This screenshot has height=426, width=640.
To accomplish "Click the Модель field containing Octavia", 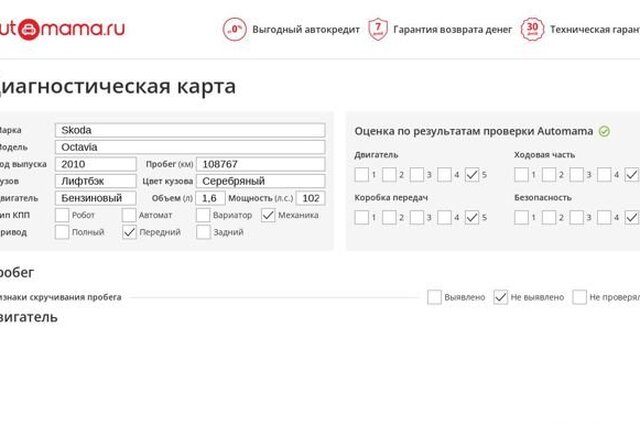I will (190, 147).
